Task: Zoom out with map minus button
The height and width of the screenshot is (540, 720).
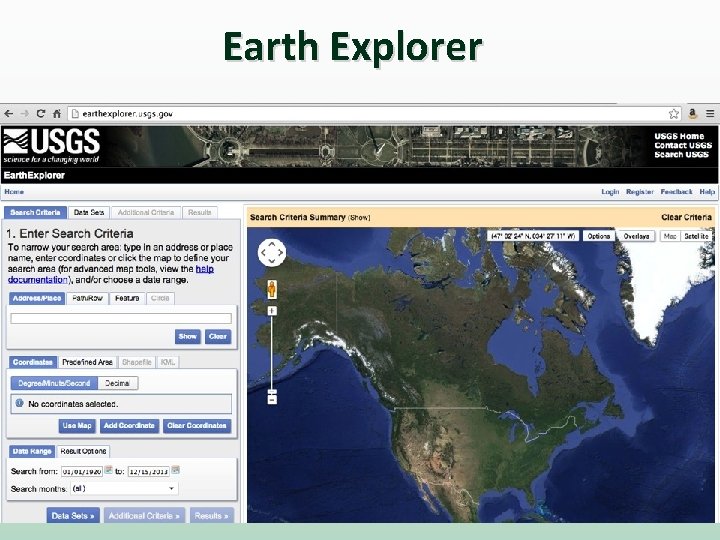Action: (x=272, y=399)
